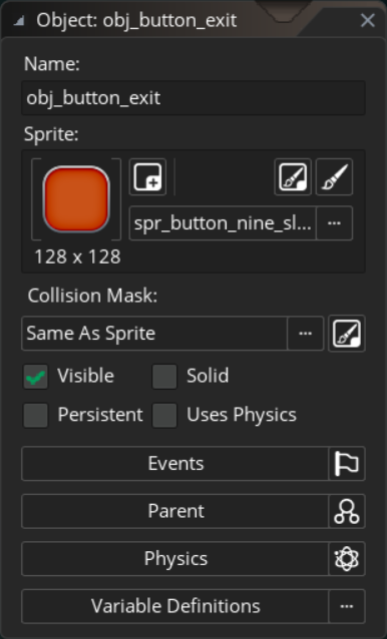This screenshot has height=639, width=387.
Task: Open the Parent button
Action: pos(175,511)
